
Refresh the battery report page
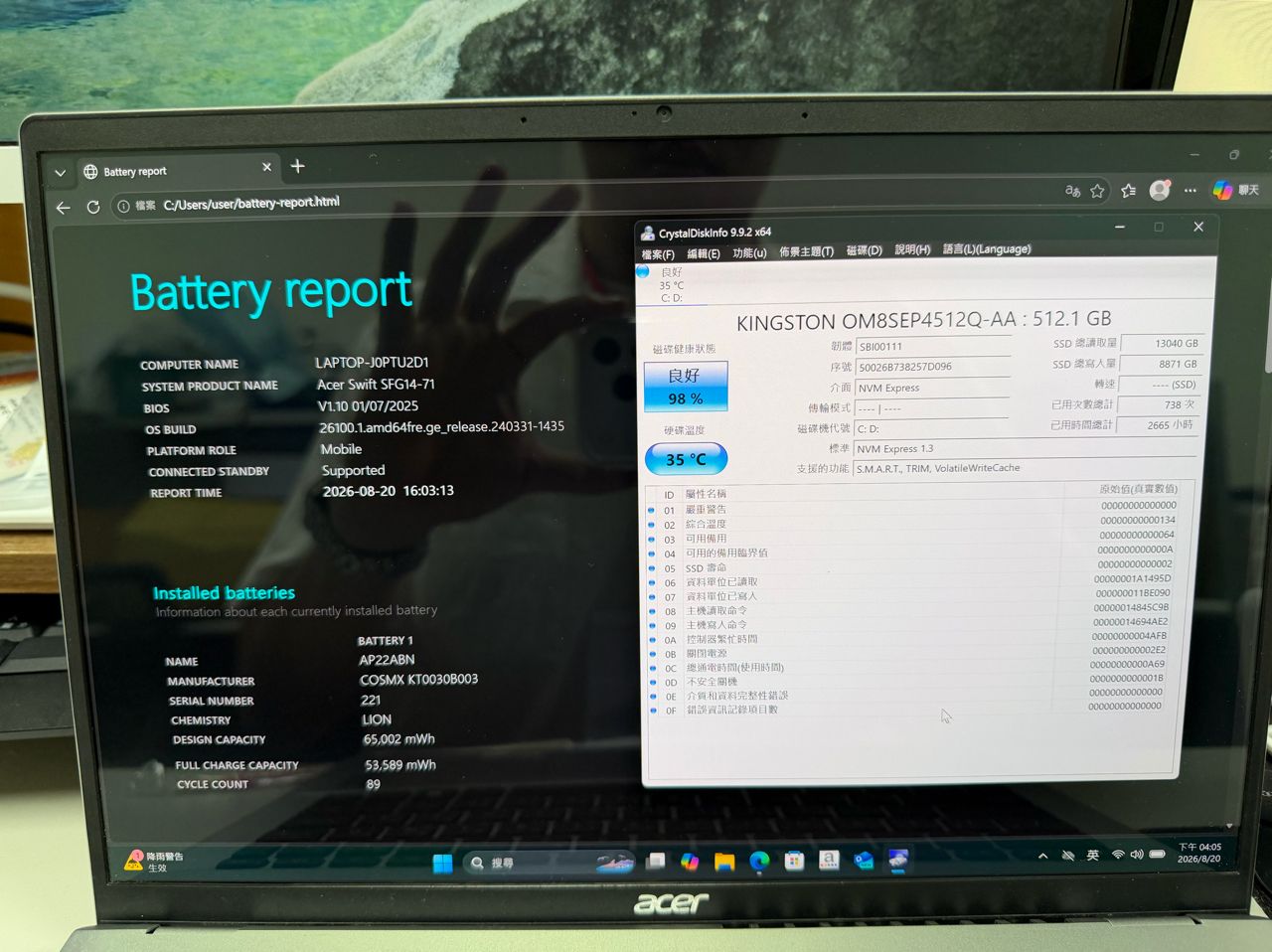tap(93, 207)
